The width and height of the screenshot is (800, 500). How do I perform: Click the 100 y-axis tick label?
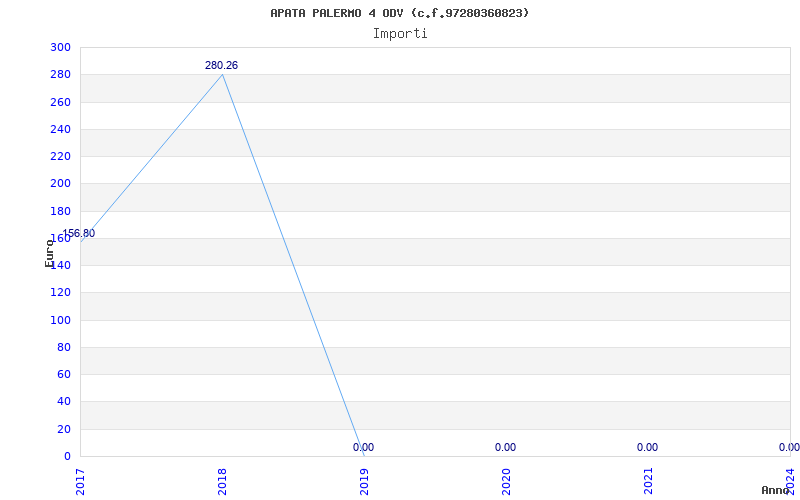[x=60, y=320]
